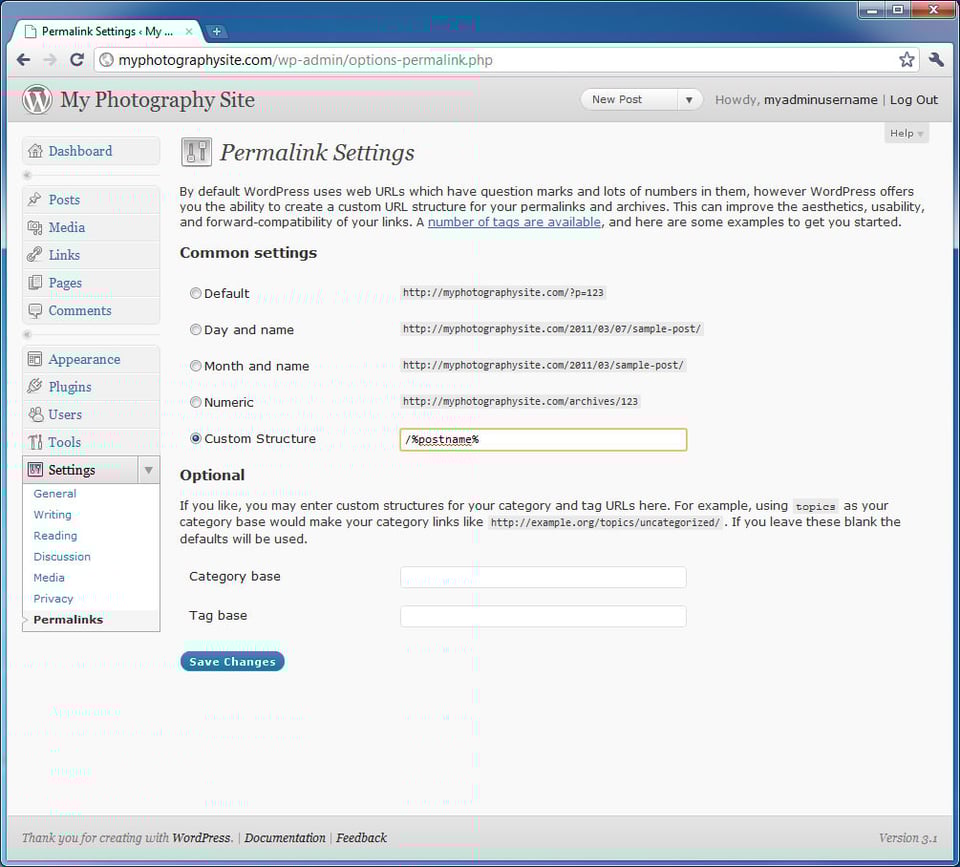
Task: Open Discussion settings submenu item
Action: point(62,557)
